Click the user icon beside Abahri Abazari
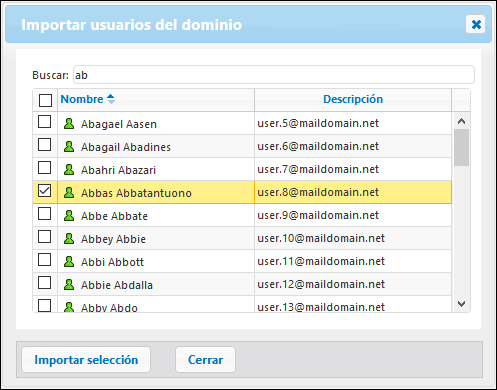Image resolution: width=497 pixels, height=390 pixels. 69,170
